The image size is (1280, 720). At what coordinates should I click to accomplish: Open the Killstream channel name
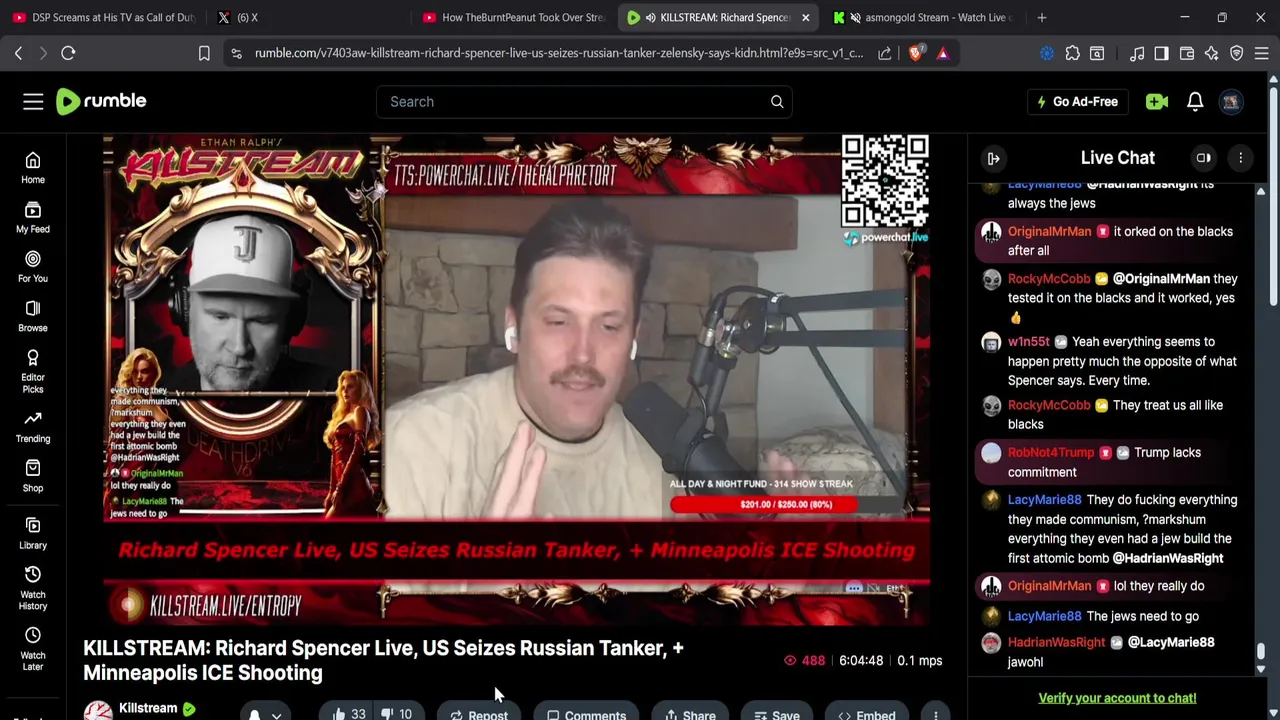(x=148, y=708)
